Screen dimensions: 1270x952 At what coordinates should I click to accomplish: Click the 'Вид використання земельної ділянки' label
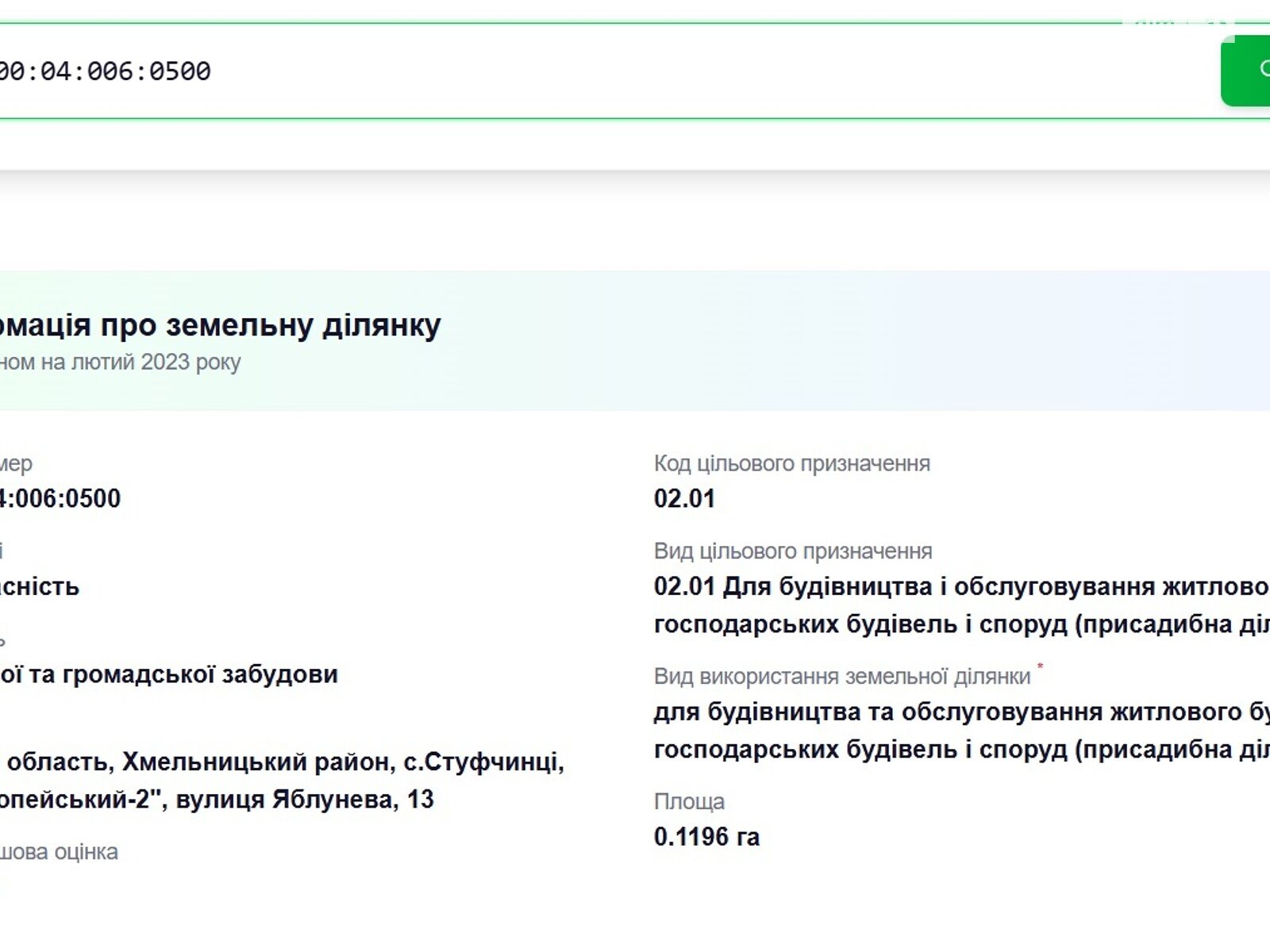click(x=841, y=677)
